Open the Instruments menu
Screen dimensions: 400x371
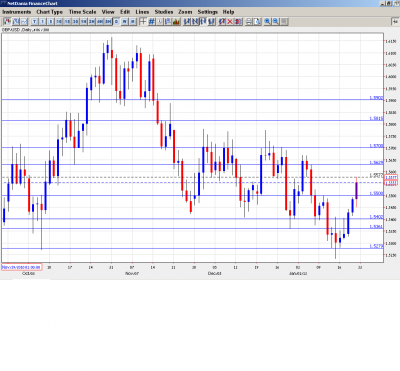(17, 12)
